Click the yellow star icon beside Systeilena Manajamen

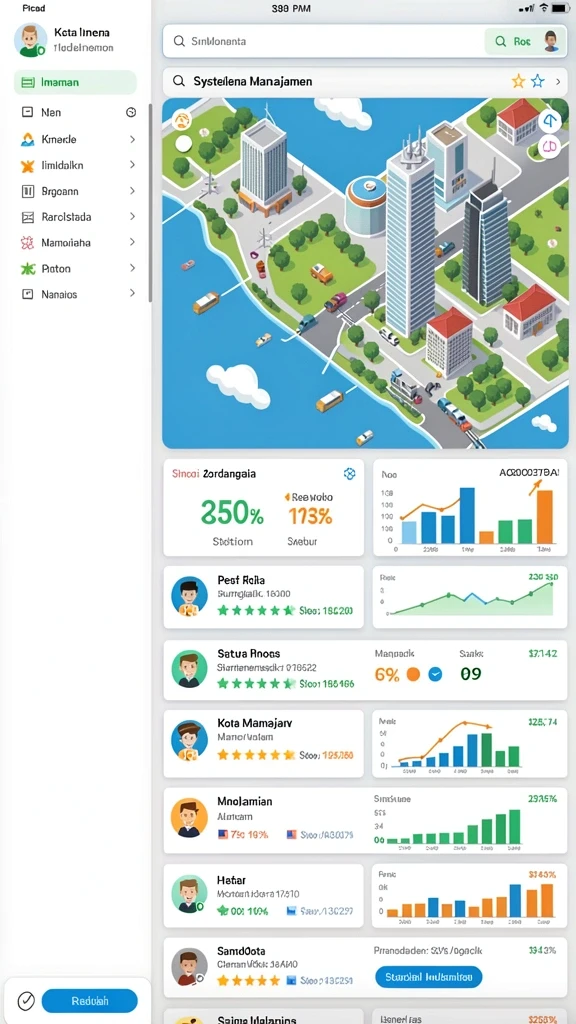point(518,82)
